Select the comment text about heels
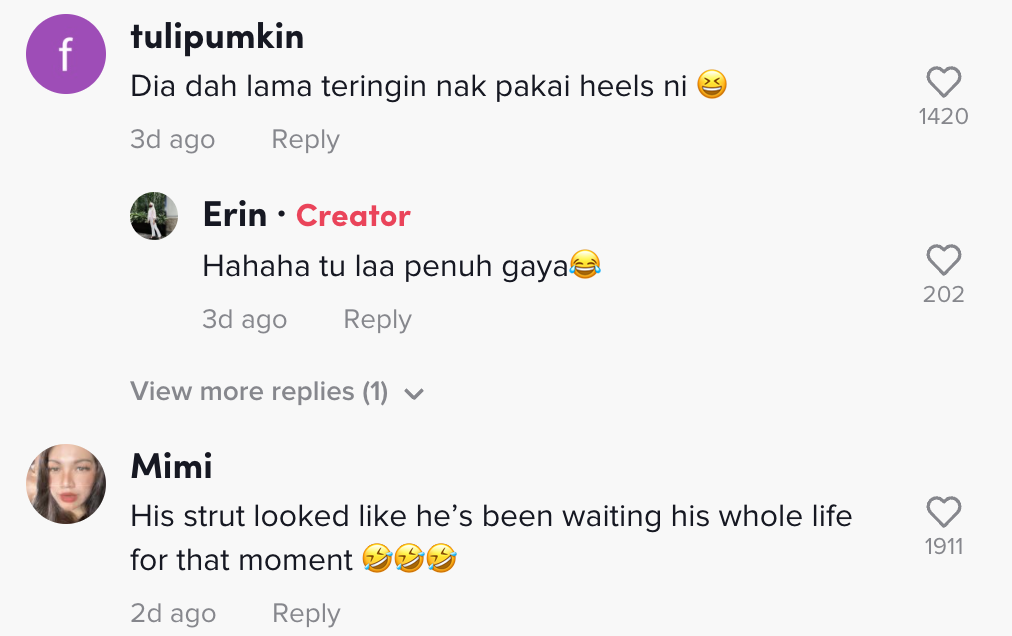The width and height of the screenshot is (1012, 636). (x=408, y=87)
